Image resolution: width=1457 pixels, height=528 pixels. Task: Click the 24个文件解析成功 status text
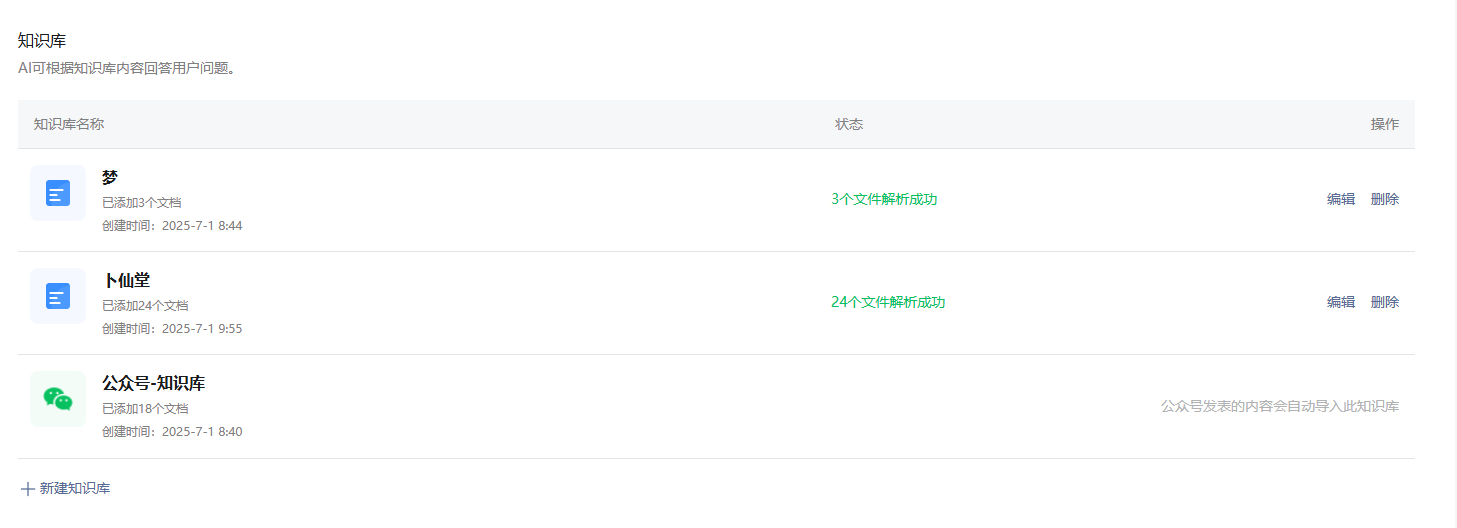click(888, 302)
